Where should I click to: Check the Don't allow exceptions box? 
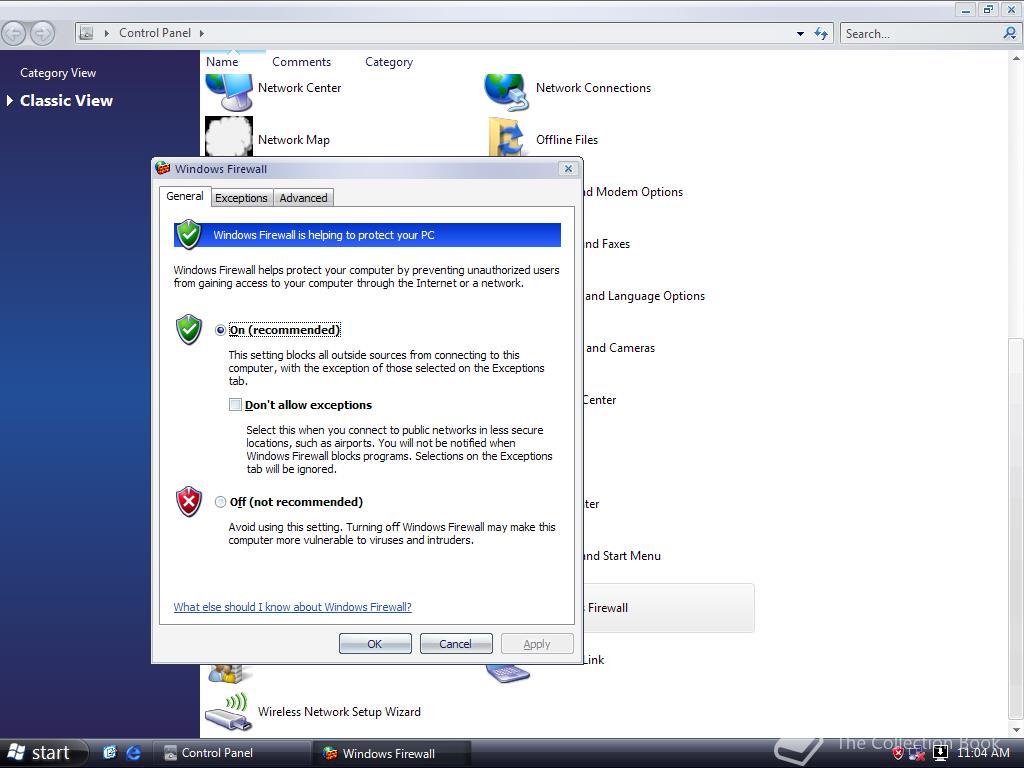(235, 404)
